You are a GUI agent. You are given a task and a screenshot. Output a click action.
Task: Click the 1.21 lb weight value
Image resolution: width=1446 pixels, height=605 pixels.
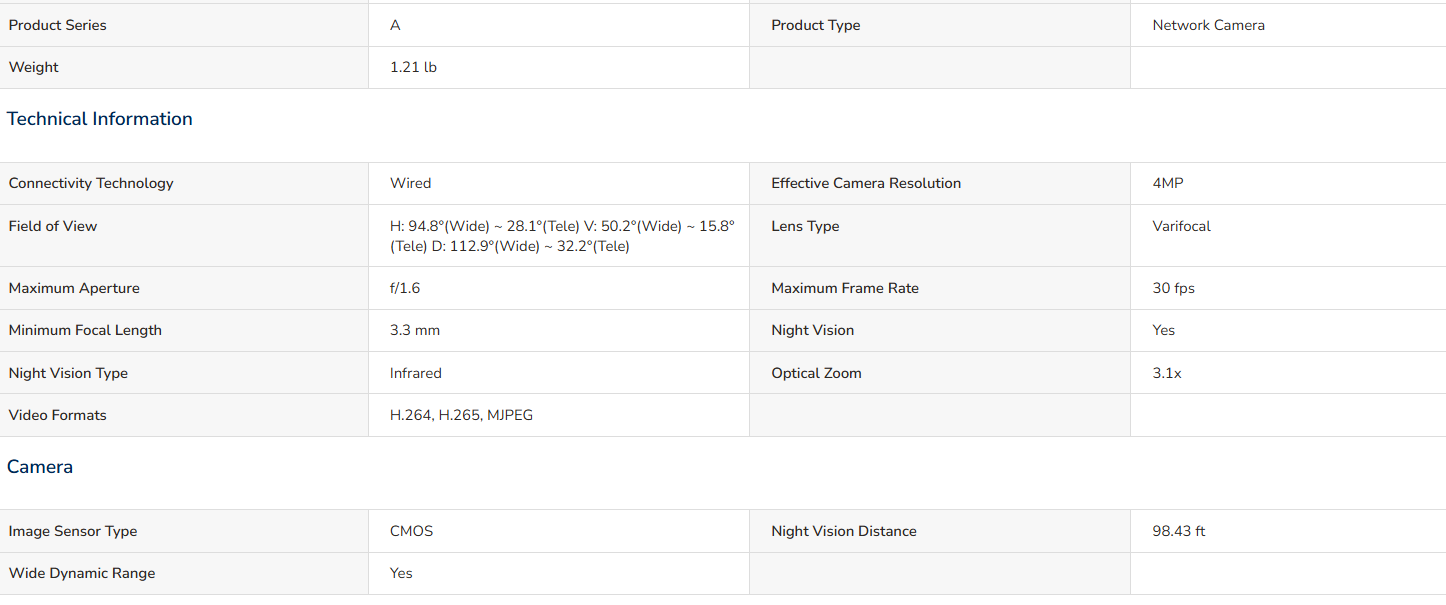tap(413, 67)
